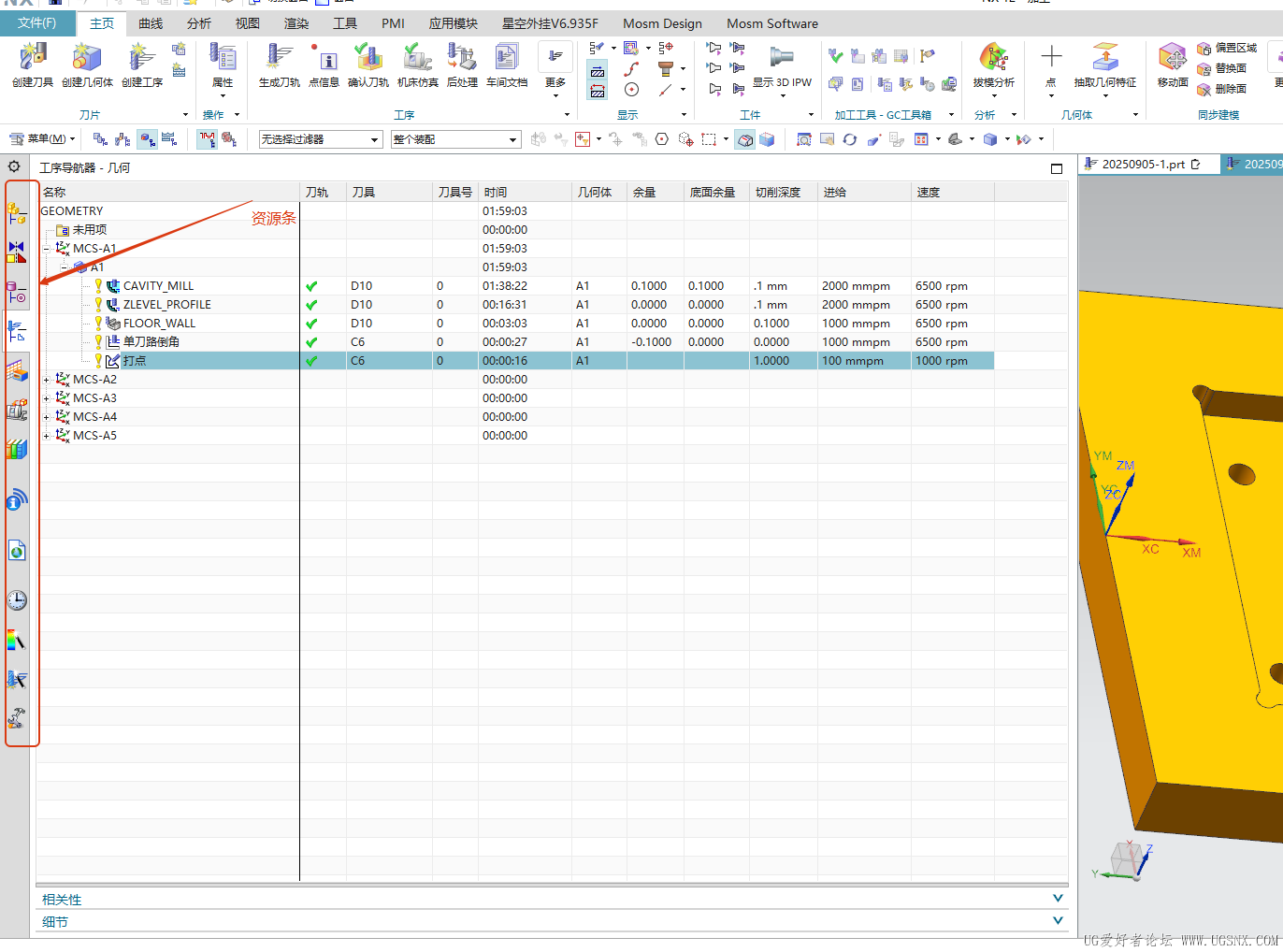The height and width of the screenshot is (952, 1283).
Task: Toggle the lower hatched display option in ribbon
Action: (x=598, y=90)
